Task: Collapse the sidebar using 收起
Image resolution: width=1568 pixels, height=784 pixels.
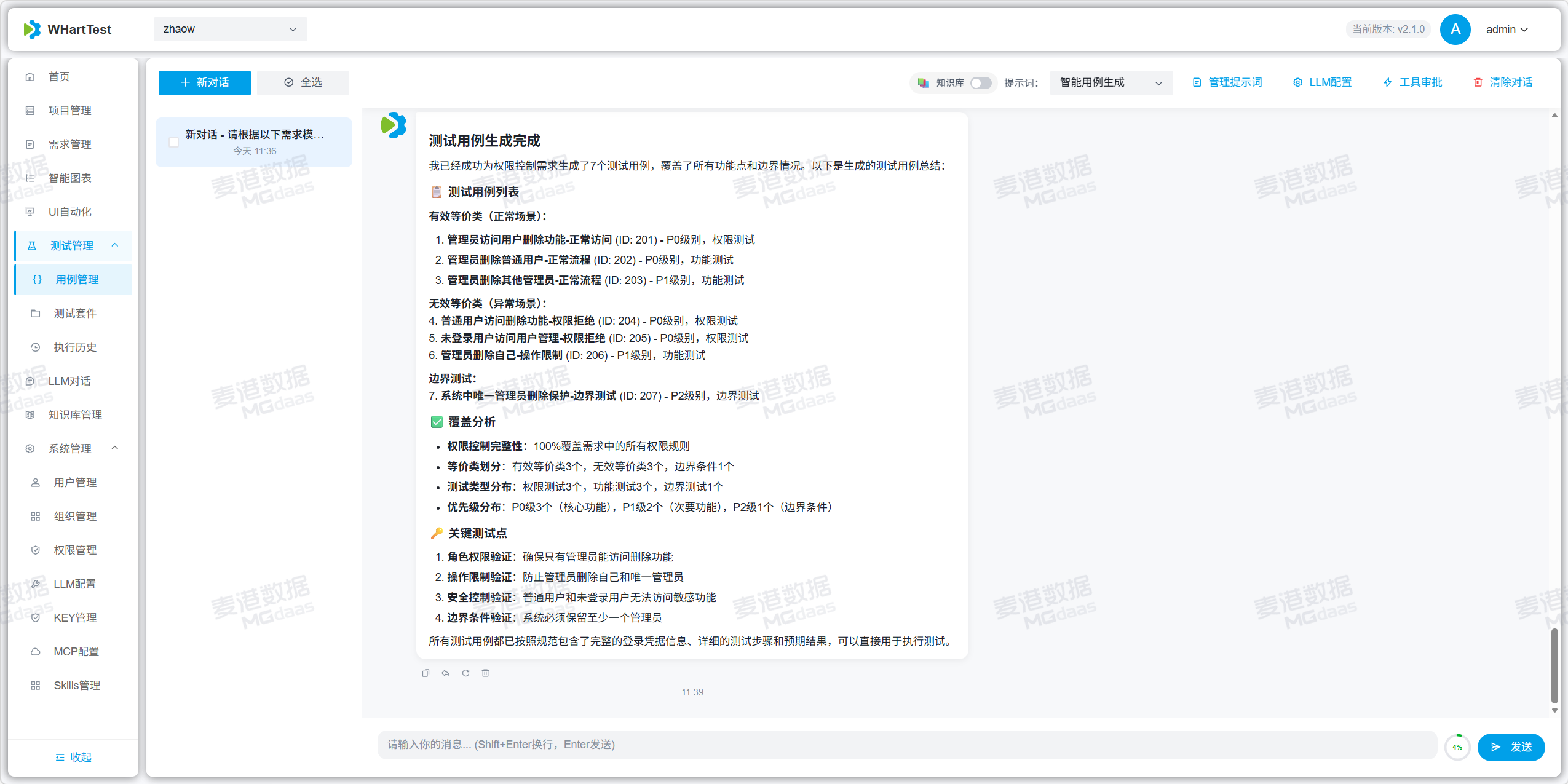Action: pos(73,757)
